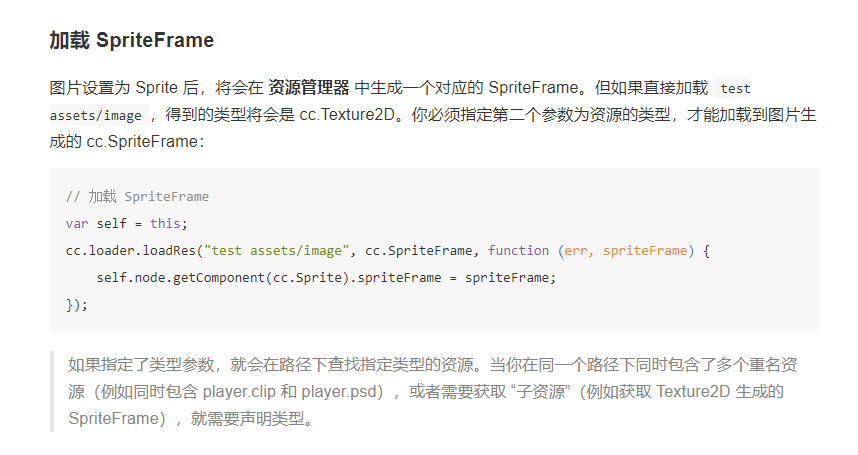Click the orange spriteFrame callback parameter
Viewport: 858px width, 455px height.
pos(646,250)
